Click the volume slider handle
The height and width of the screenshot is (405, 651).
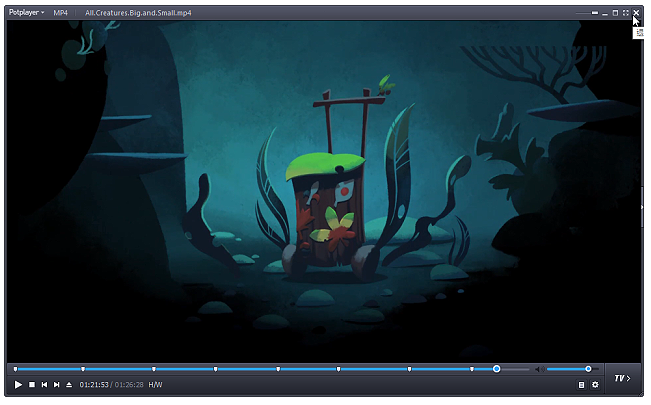click(588, 369)
